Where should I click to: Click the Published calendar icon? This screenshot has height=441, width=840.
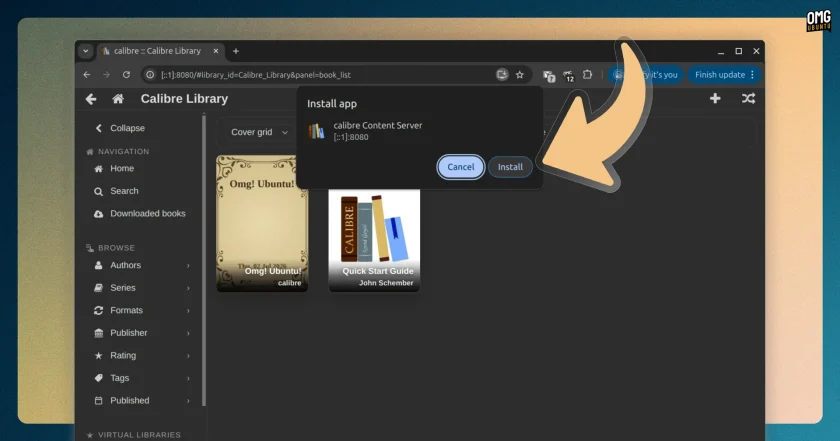pyautogui.click(x=99, y=401)
